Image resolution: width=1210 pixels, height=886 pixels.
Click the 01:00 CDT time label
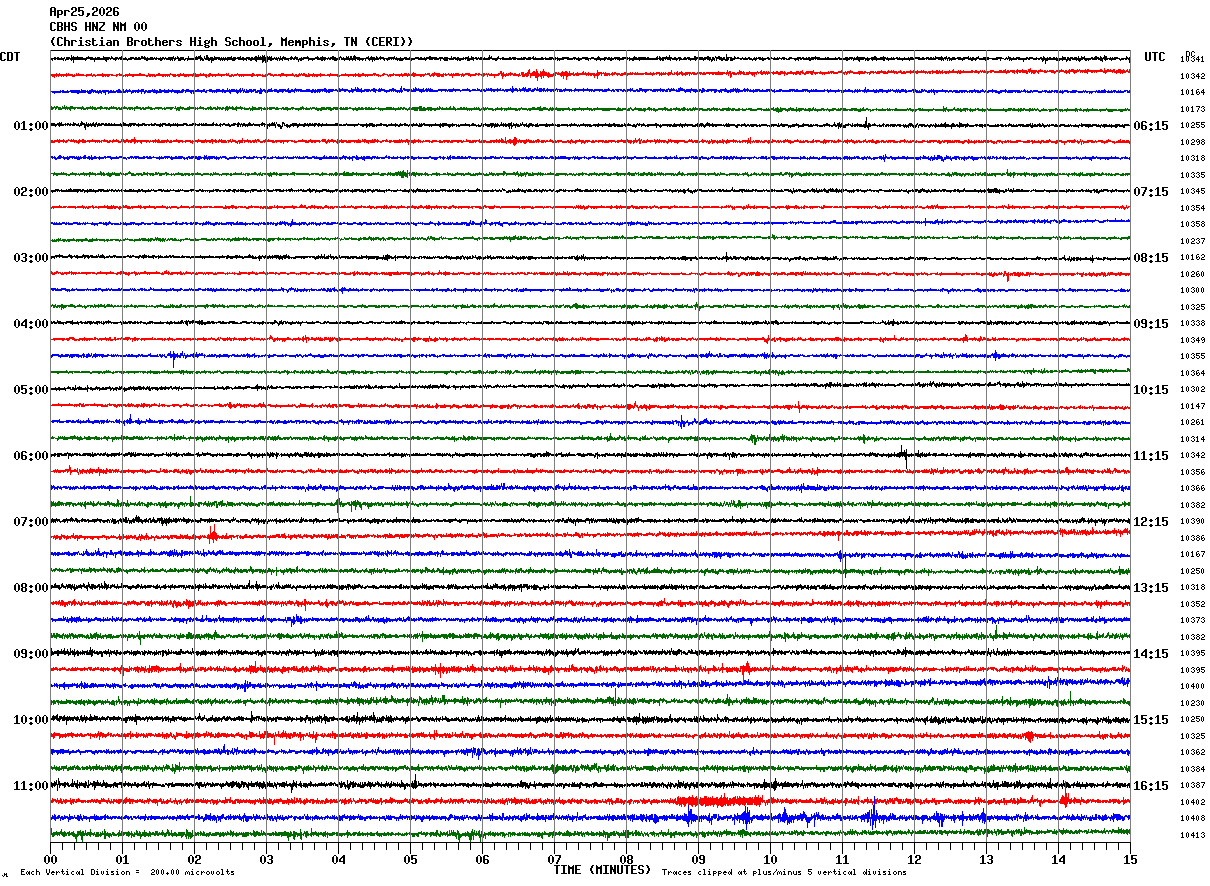pyautogui.click(x=31, y=126)
